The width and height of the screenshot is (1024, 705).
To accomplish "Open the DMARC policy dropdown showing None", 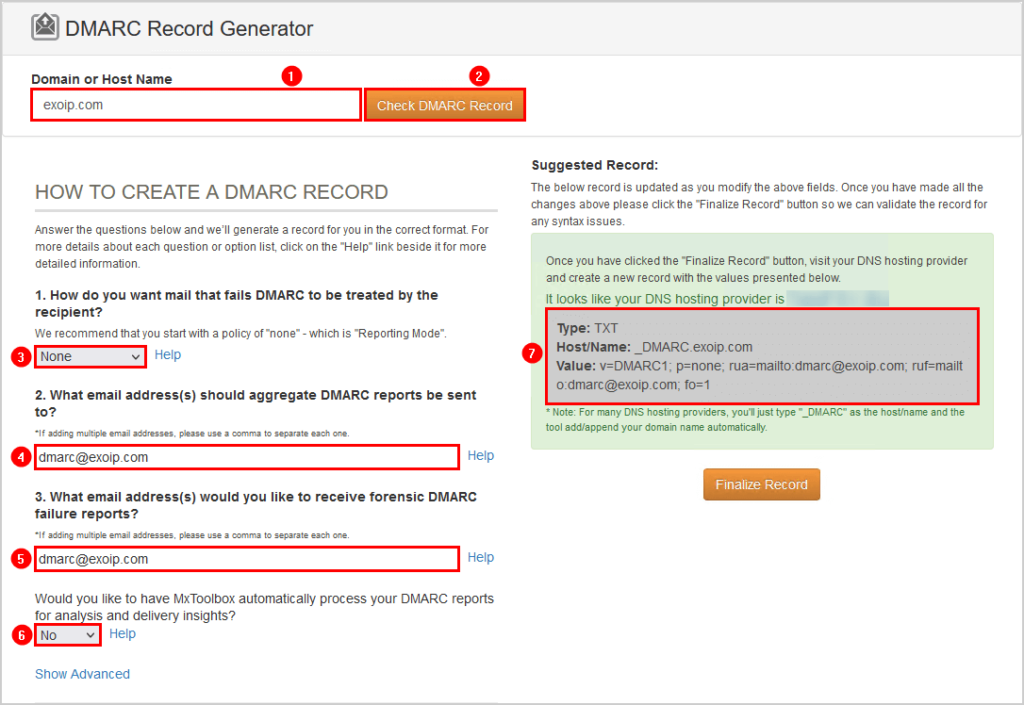I will click(x=91, y=356).
